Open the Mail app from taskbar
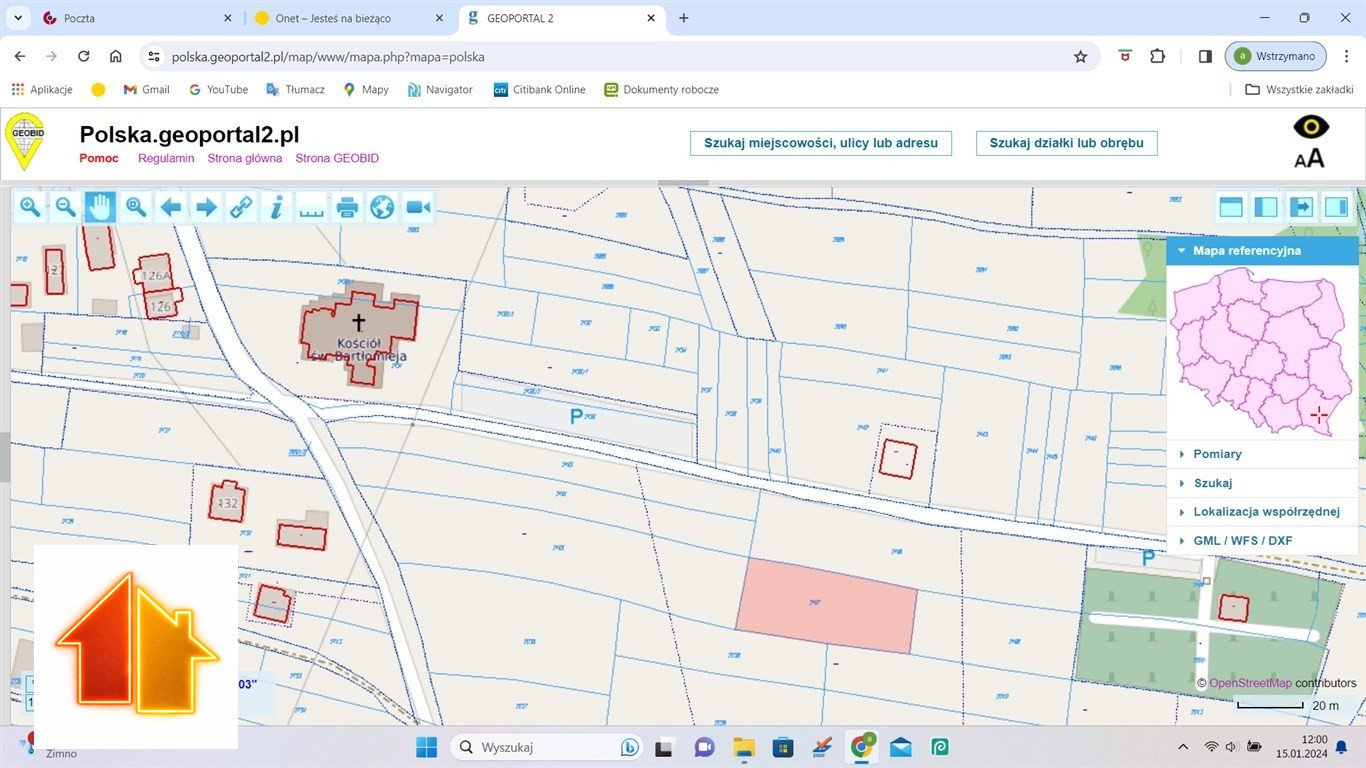1366x768 pixels. tap(900, 747)
